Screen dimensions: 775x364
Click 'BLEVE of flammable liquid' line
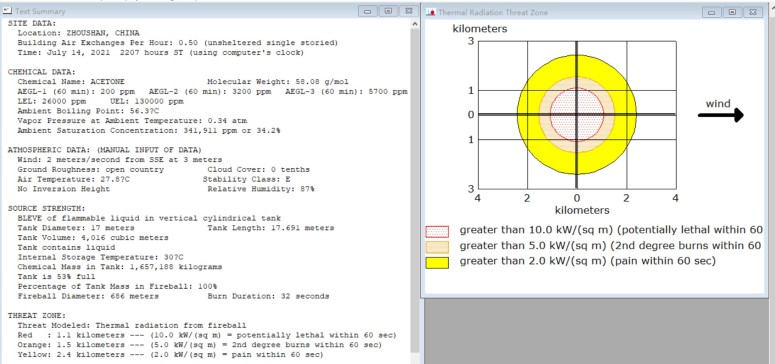click(x=149, y=218)
